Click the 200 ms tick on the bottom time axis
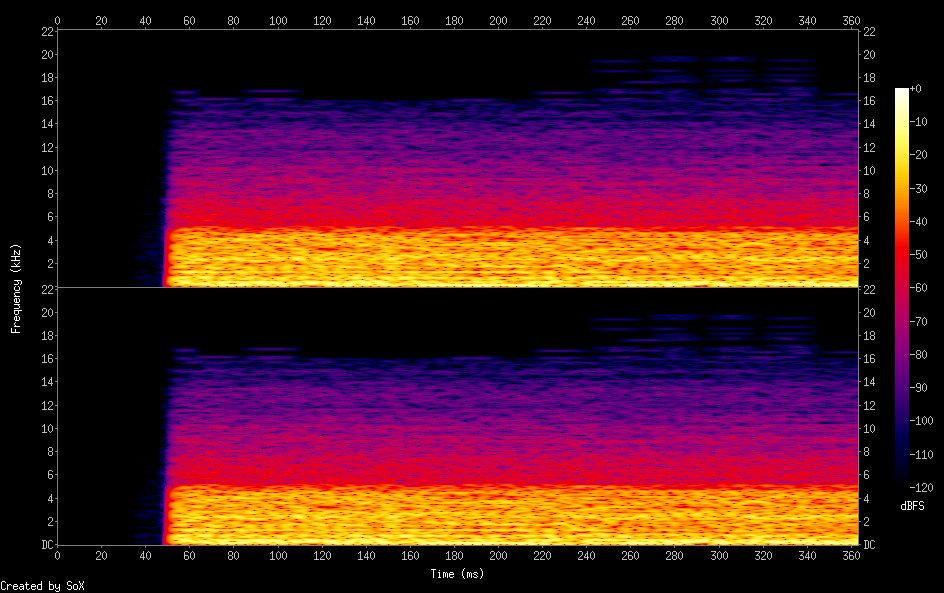Screen dimensions: 944x593 (498, 554)
